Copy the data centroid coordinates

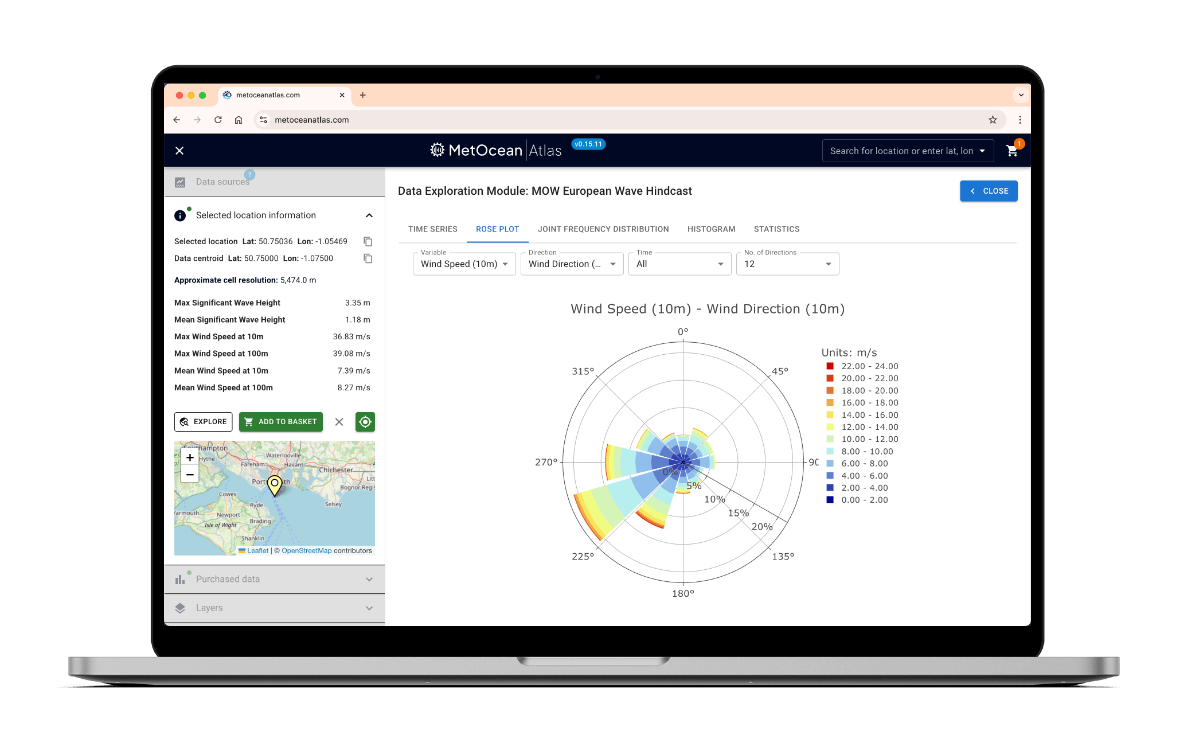368,258
